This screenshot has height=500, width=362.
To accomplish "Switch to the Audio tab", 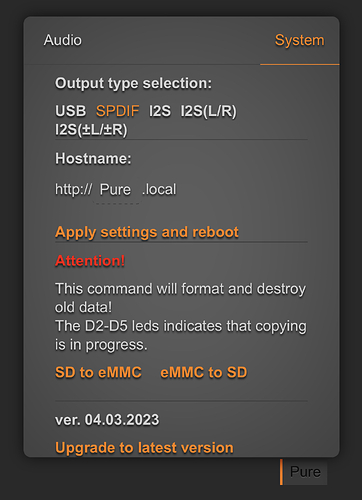I will pos(63,40).
